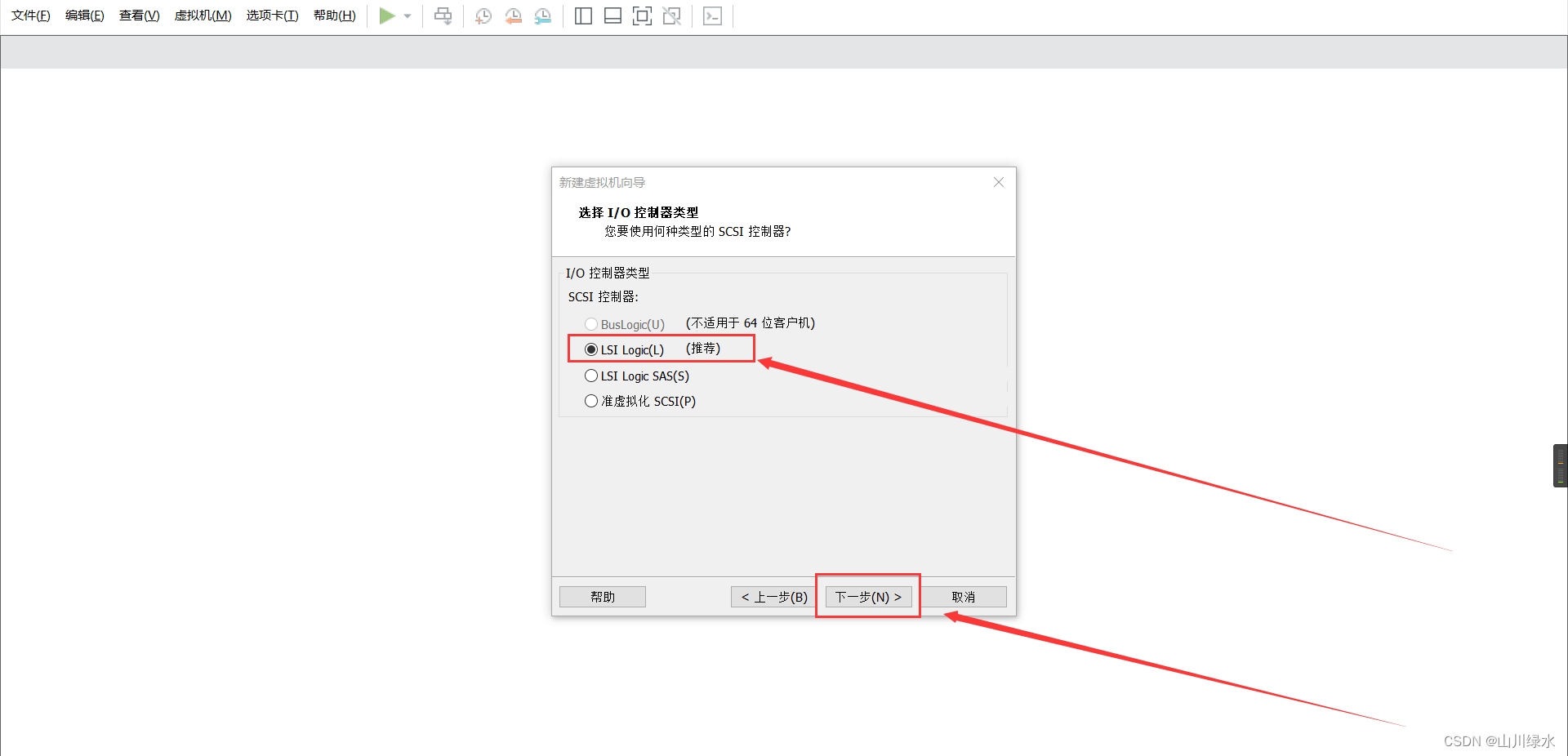Screen dimensions: 1568x756
Task: Click the 下一步(N) button
Action: (867, 596)
